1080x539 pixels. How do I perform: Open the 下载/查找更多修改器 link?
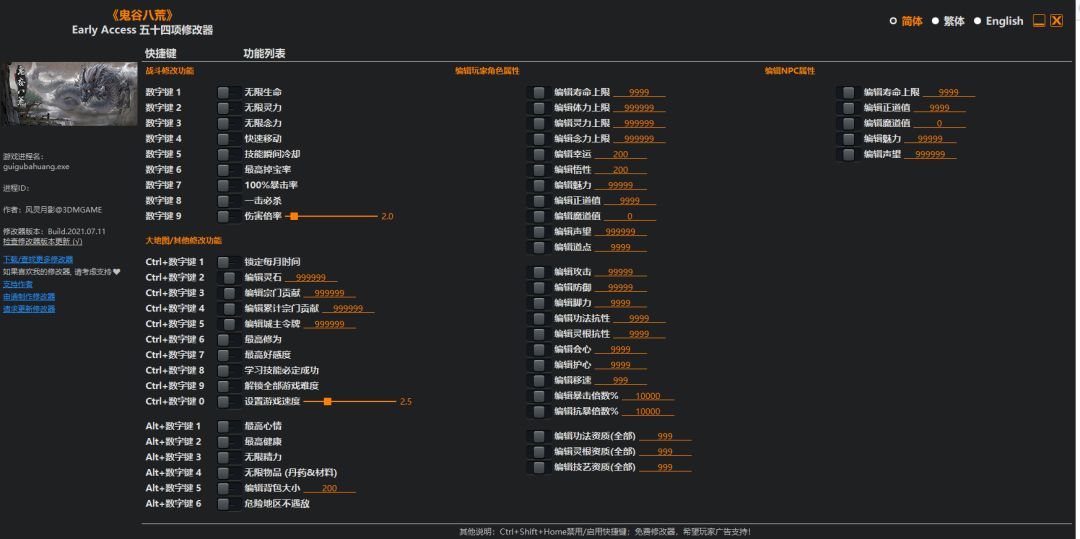[38, 260]
